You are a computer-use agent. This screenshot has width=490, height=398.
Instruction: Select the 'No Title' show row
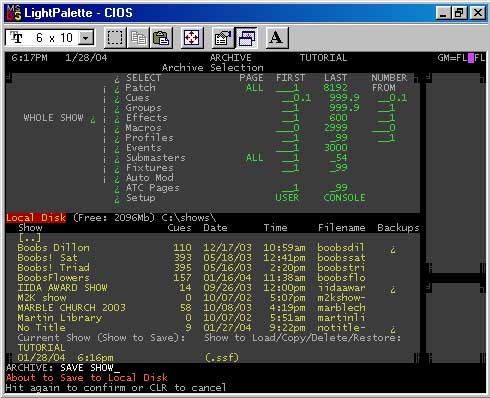(x=212, y=328)
